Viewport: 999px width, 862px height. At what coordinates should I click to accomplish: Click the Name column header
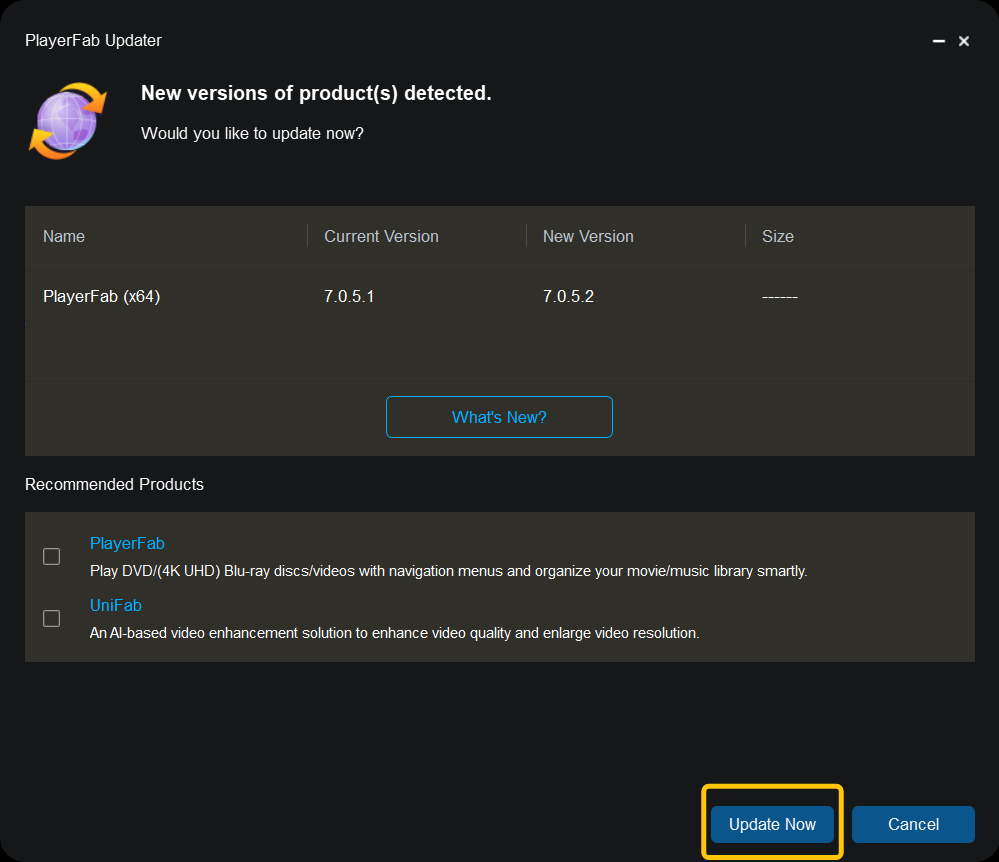click(x=64, y=236)
